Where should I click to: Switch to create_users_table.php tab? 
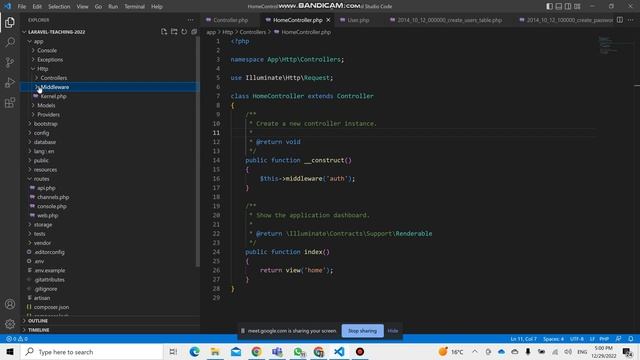(449, 20)
